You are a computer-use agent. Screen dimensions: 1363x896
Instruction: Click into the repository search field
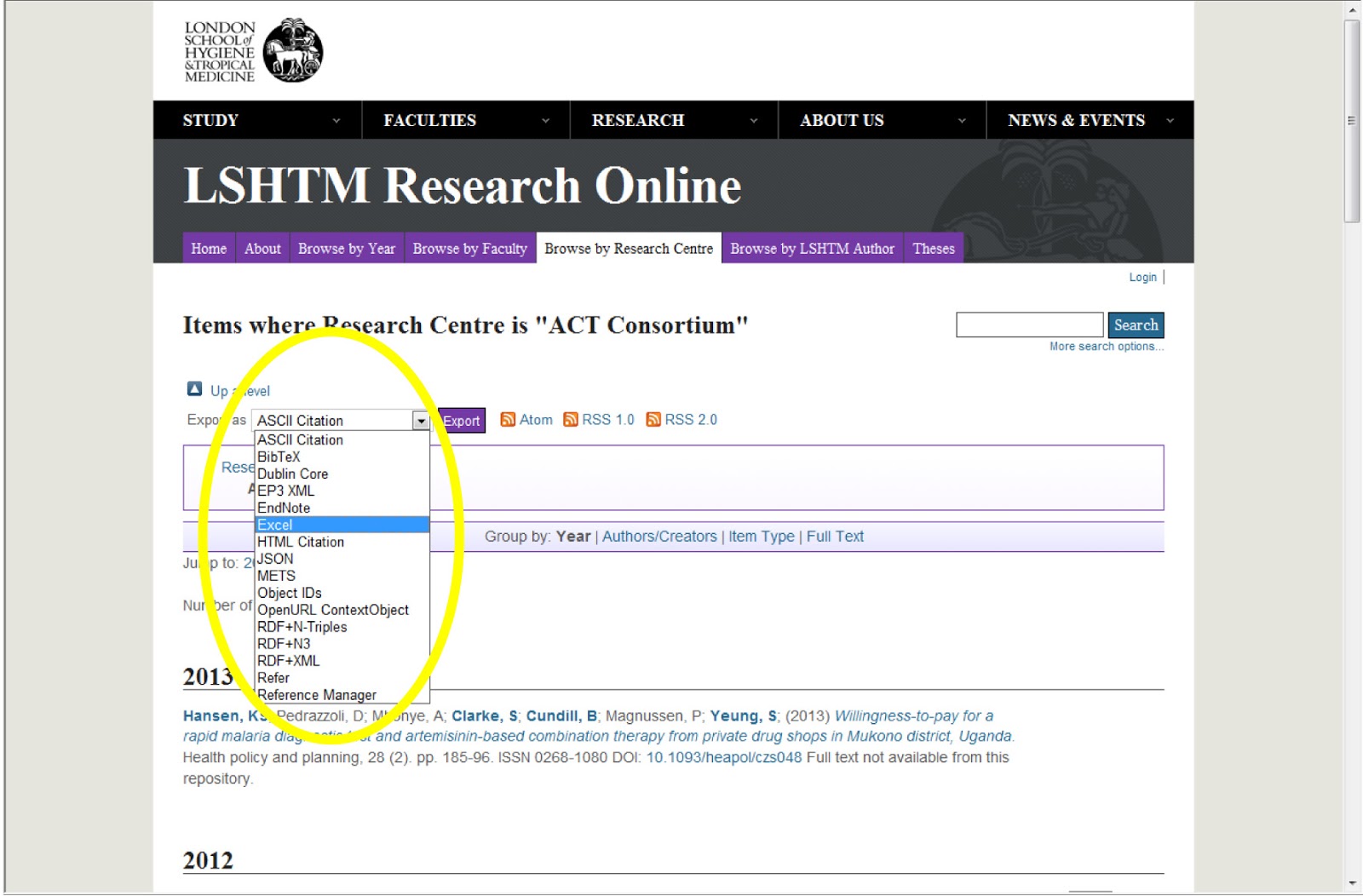click(1029, 325)
